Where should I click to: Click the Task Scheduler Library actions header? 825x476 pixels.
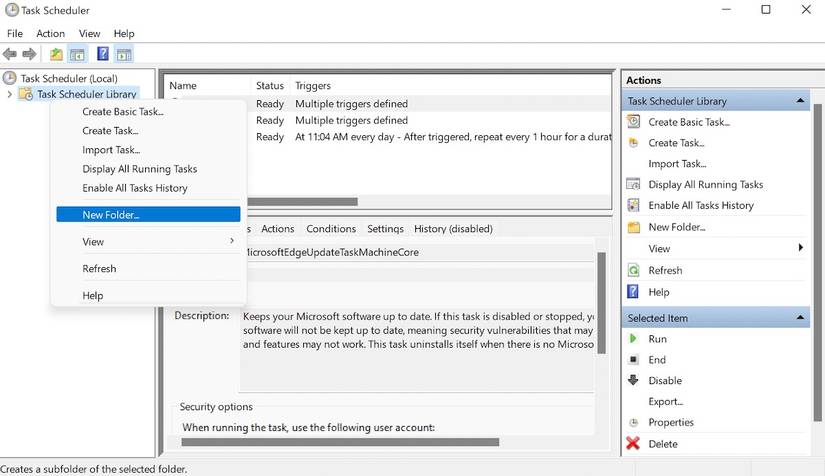[716, 100]
